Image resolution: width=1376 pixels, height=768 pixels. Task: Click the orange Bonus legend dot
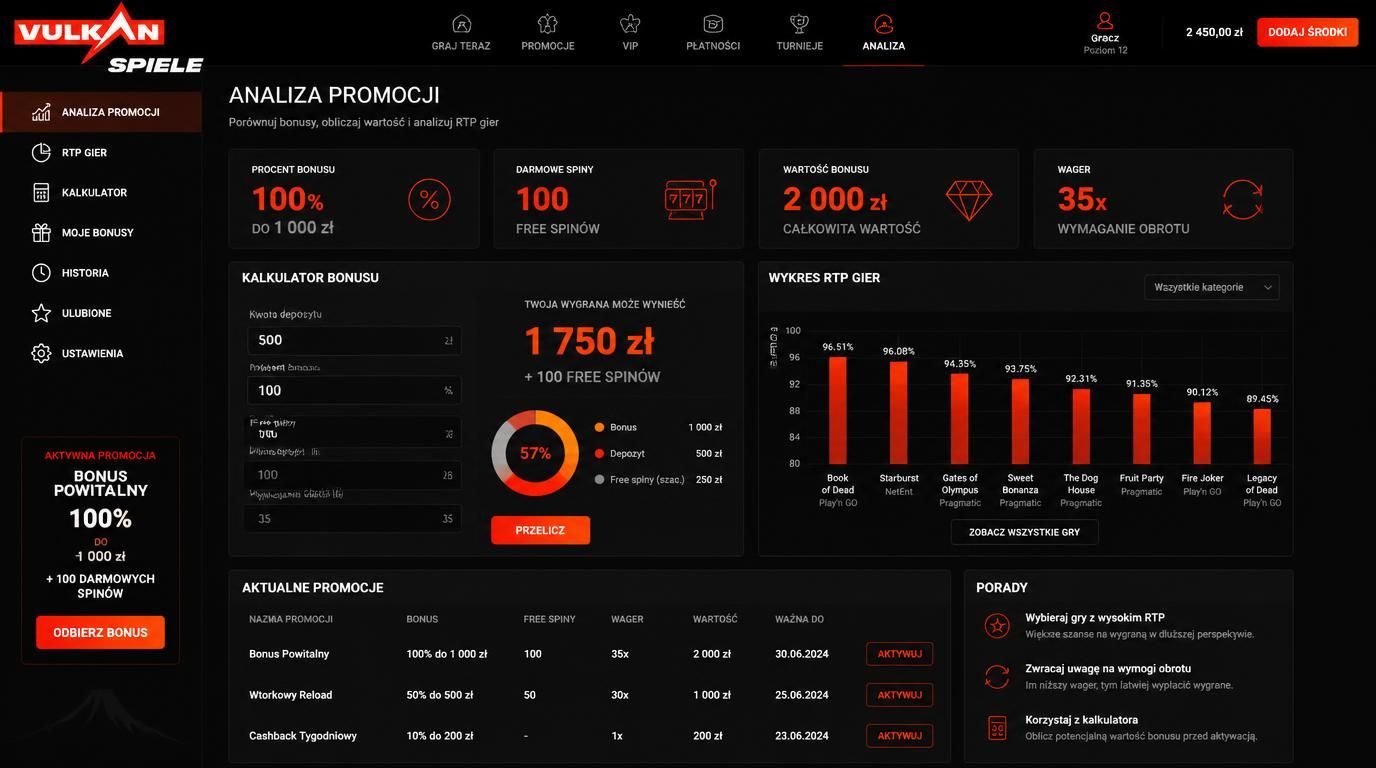coord(599,427)
